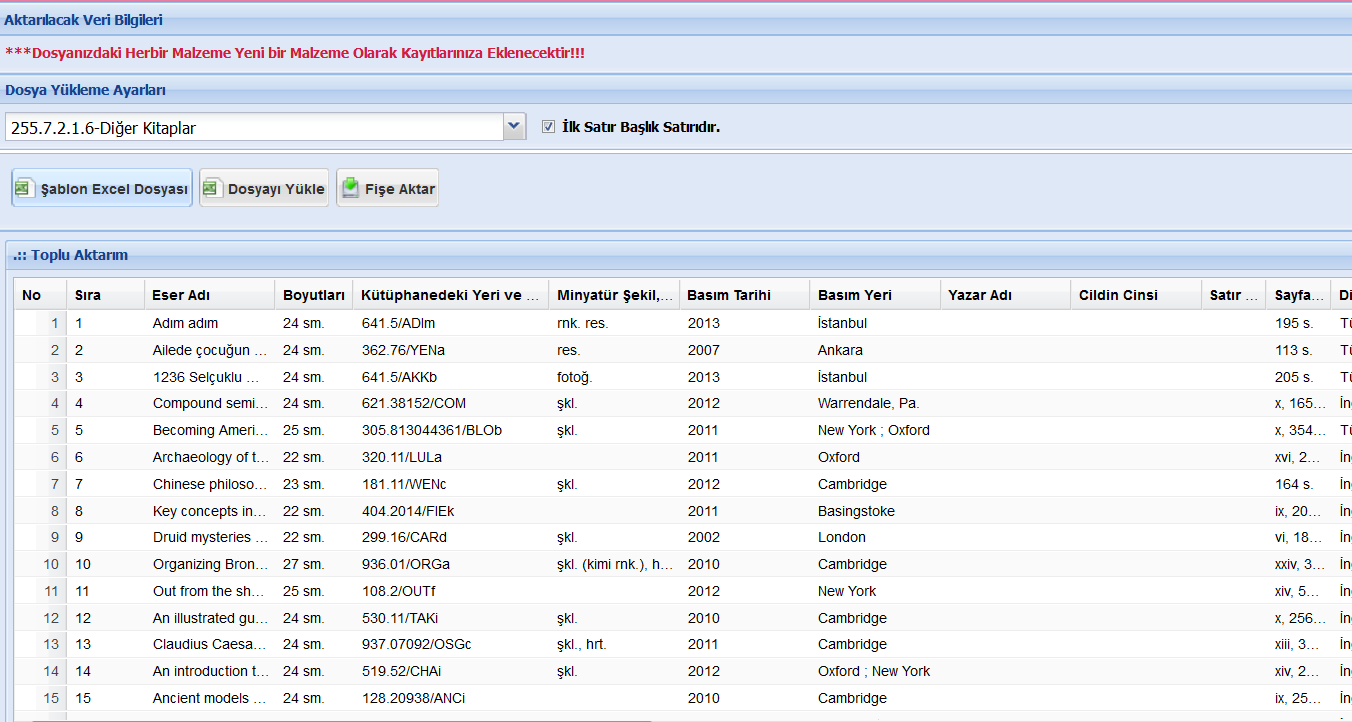Click call number 320.11/LULa

coord(401,457)
